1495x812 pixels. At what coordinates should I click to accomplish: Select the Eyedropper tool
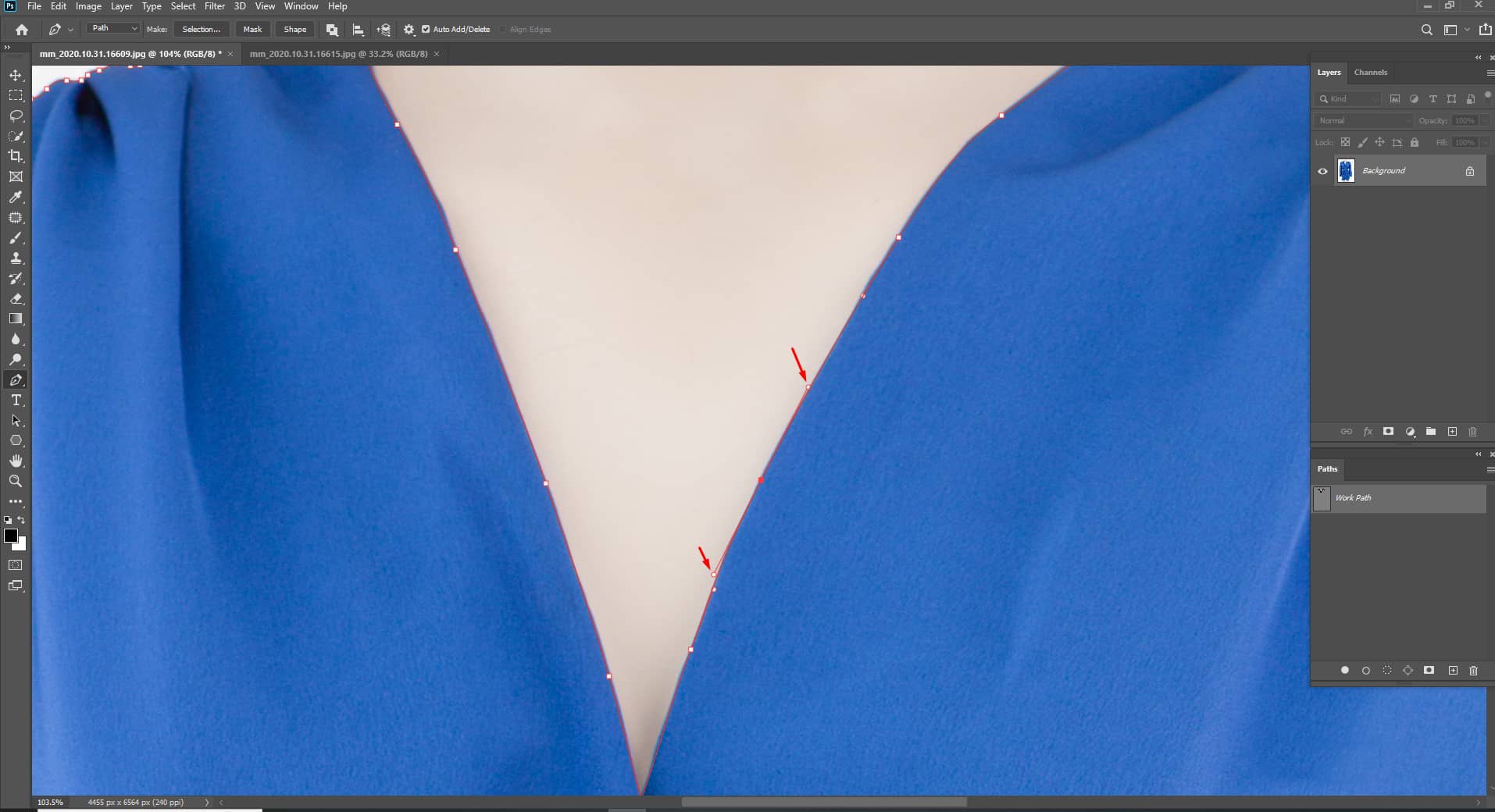pos(16,198)
